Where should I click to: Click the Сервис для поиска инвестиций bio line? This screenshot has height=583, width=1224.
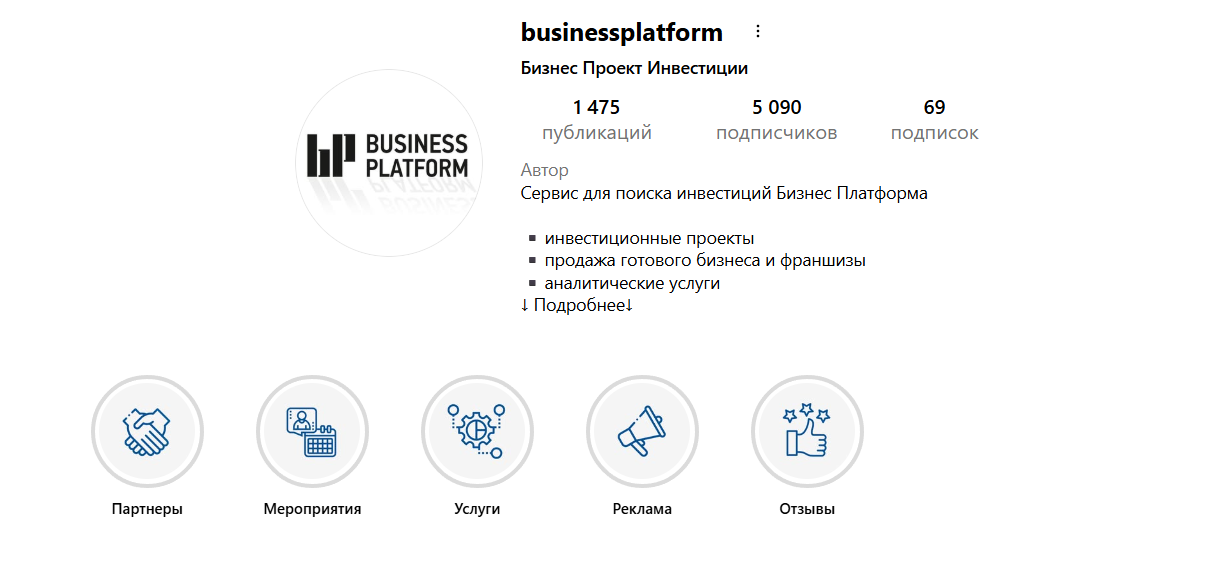[x=724, y=193]
